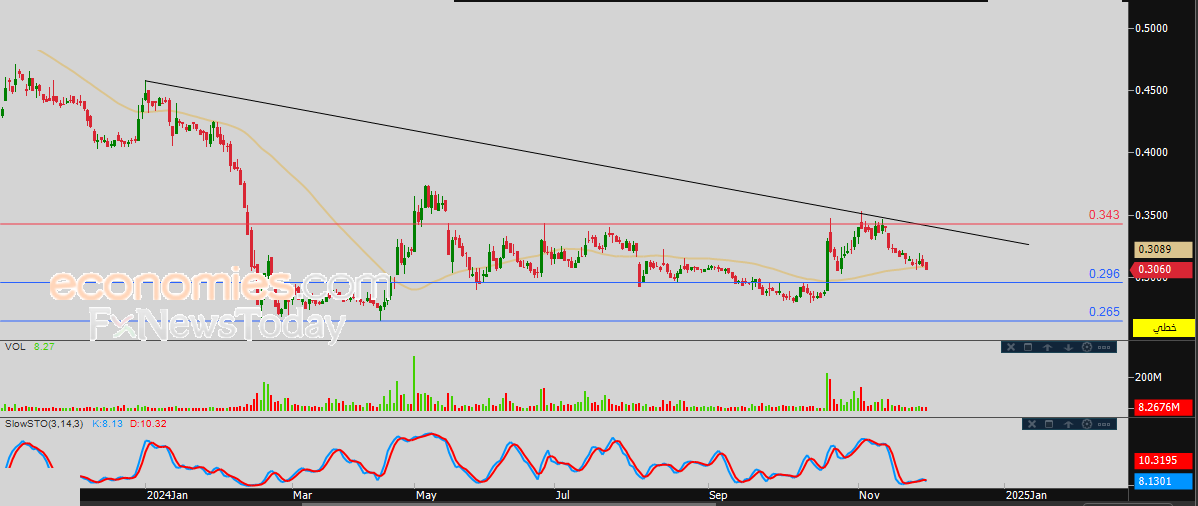Close the VOL indicator panel

point(1011,347)
